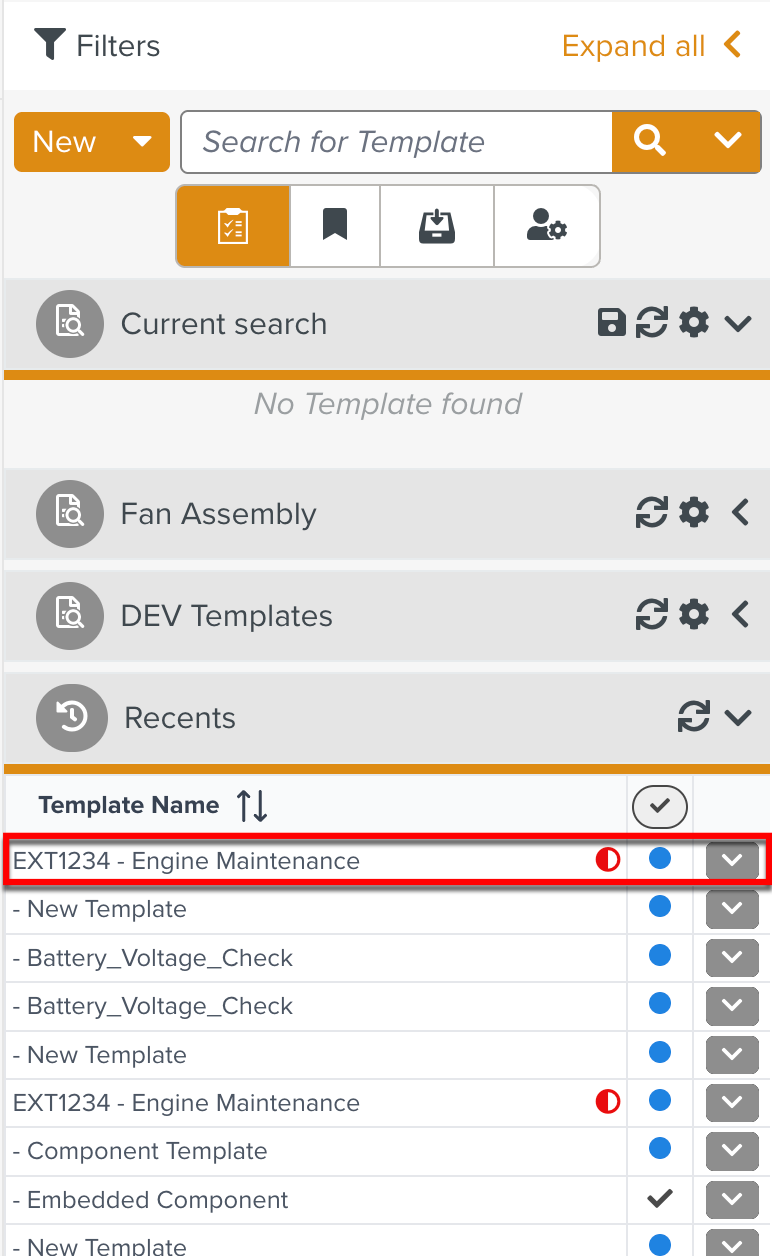The height and width of the screenshot is (1256, 772).
Task: Open Current search settings gear
Action: click(693, 323)
